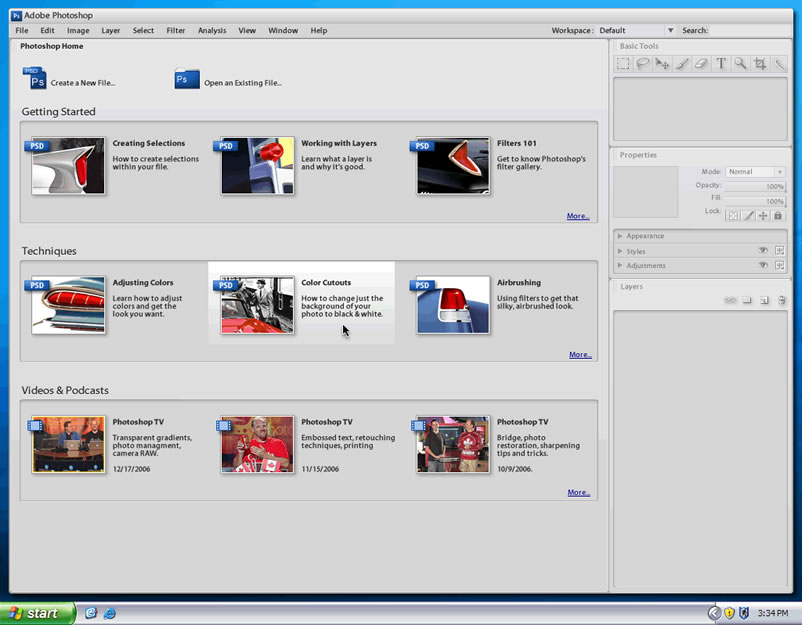Toggle Styles visibility eye icon

763,251
